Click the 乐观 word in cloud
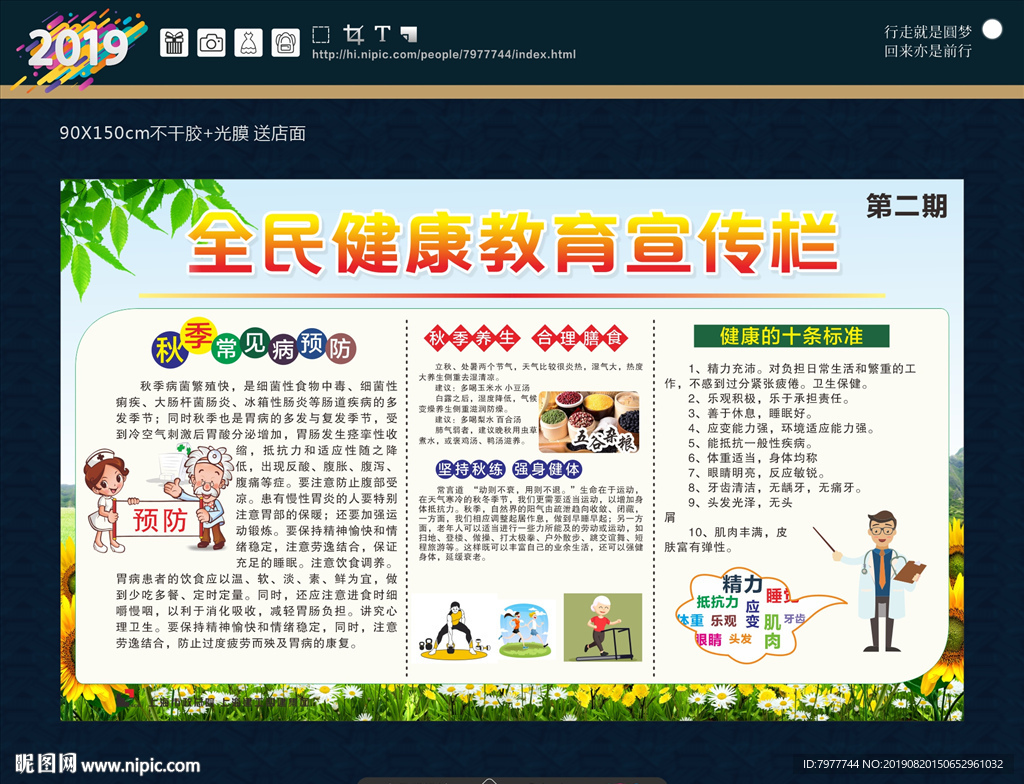This screenshot has width=1024, height=784. point(724,620)
